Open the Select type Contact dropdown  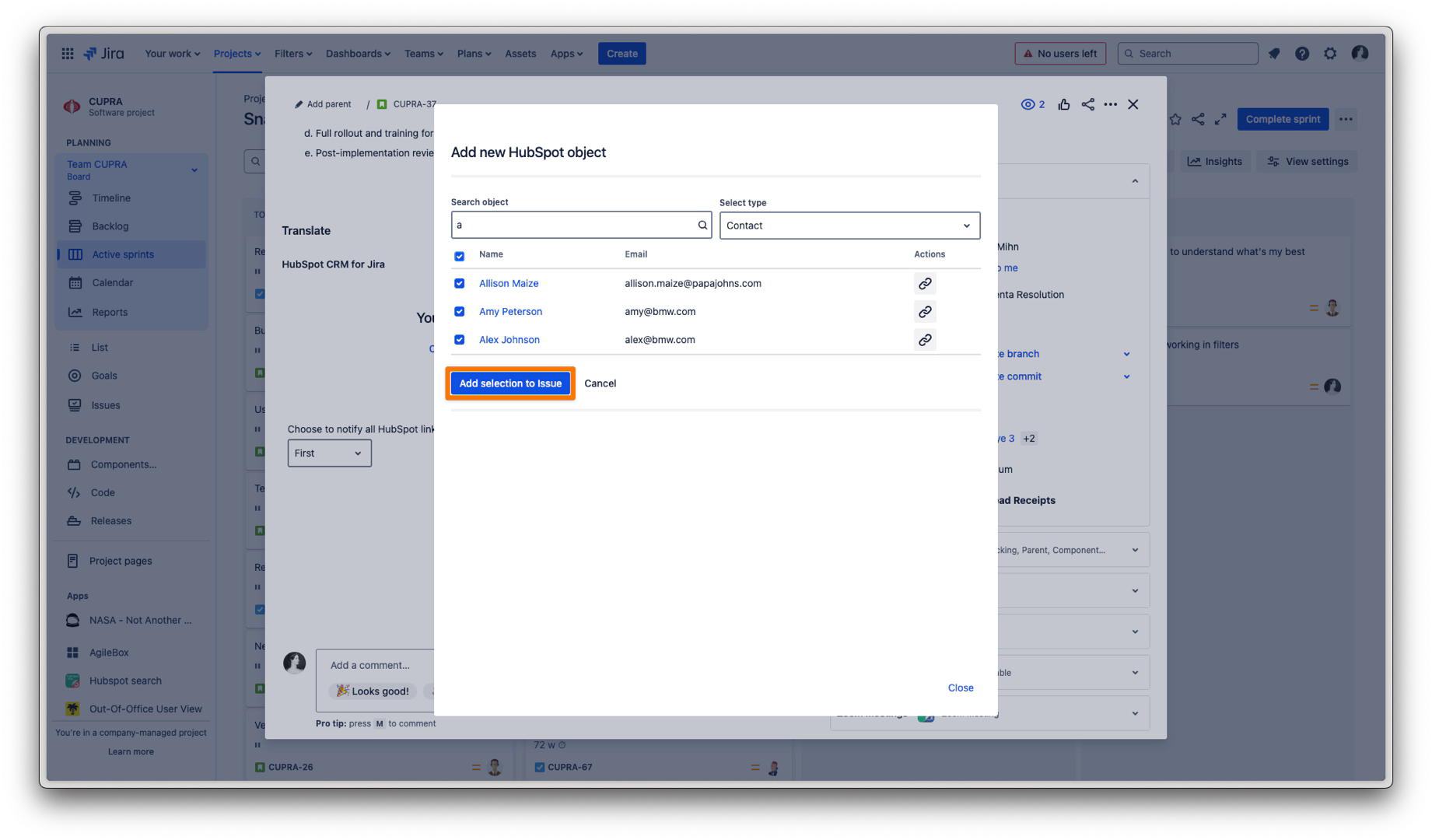click(849, 226)
